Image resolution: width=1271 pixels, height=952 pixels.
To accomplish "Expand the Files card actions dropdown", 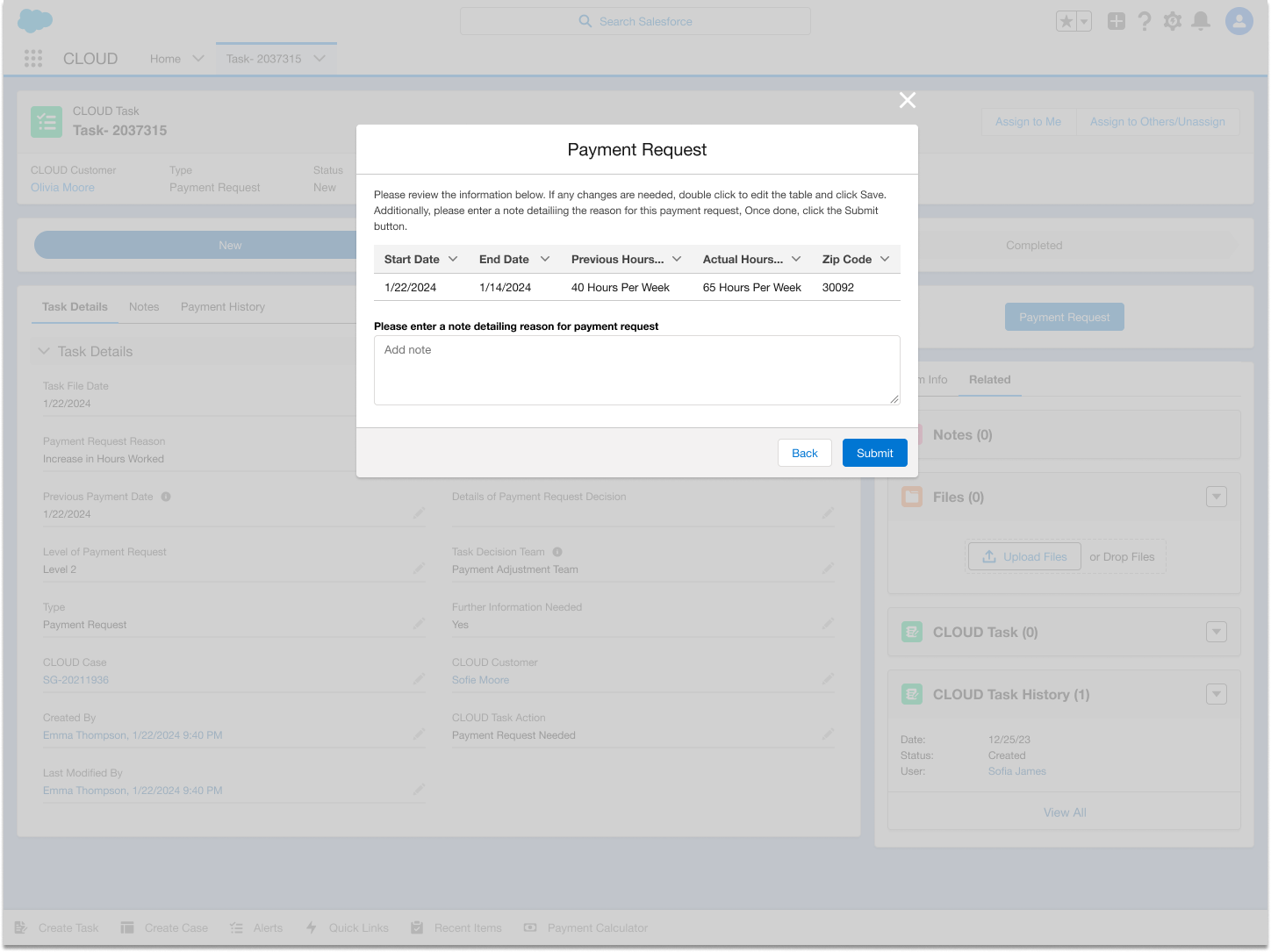I will point(1217,496).
